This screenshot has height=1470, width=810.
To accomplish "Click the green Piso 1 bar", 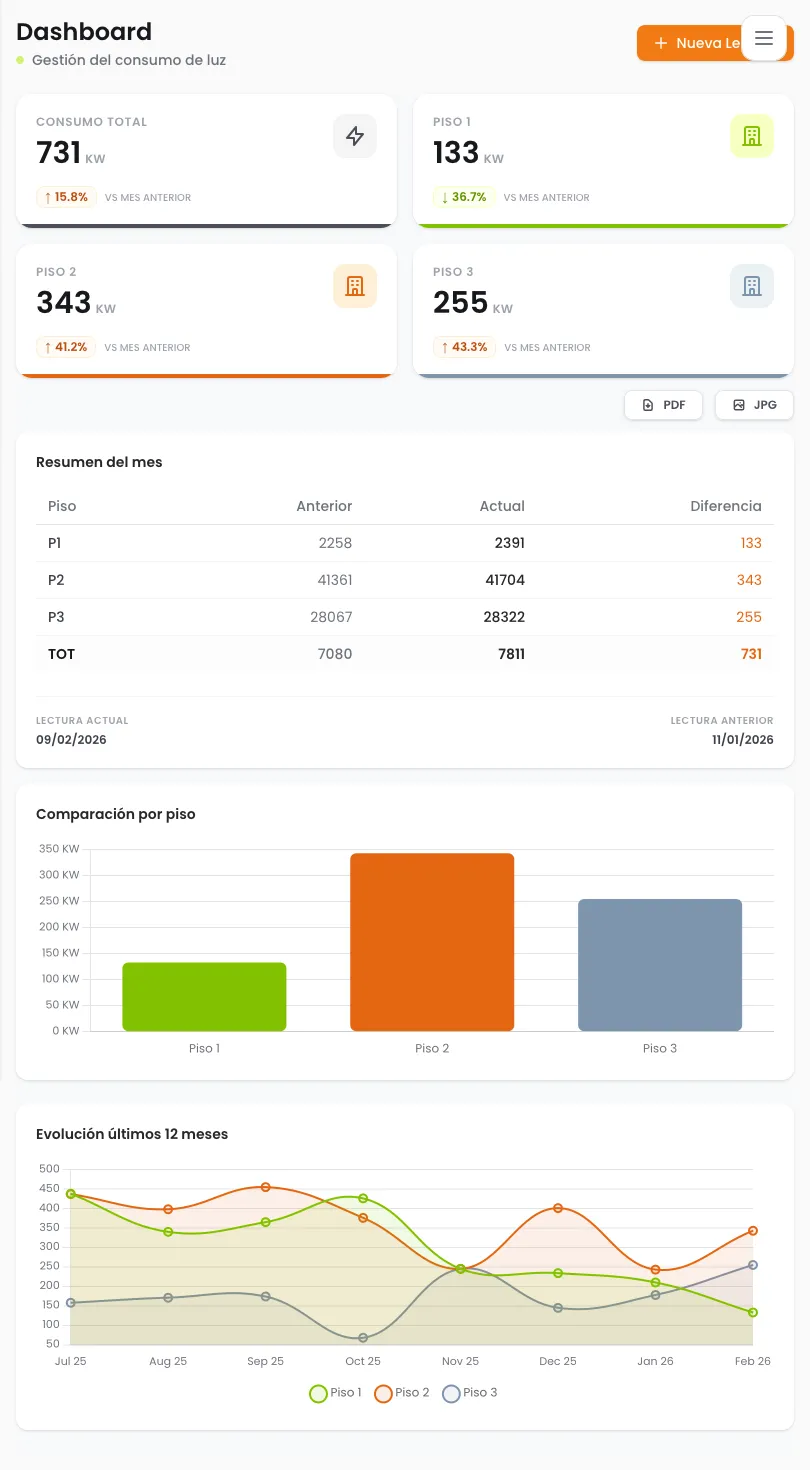I will [x=204, y=997].
